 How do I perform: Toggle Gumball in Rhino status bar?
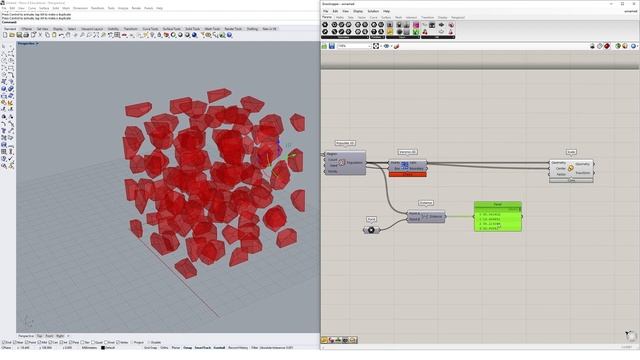point(219,348)
